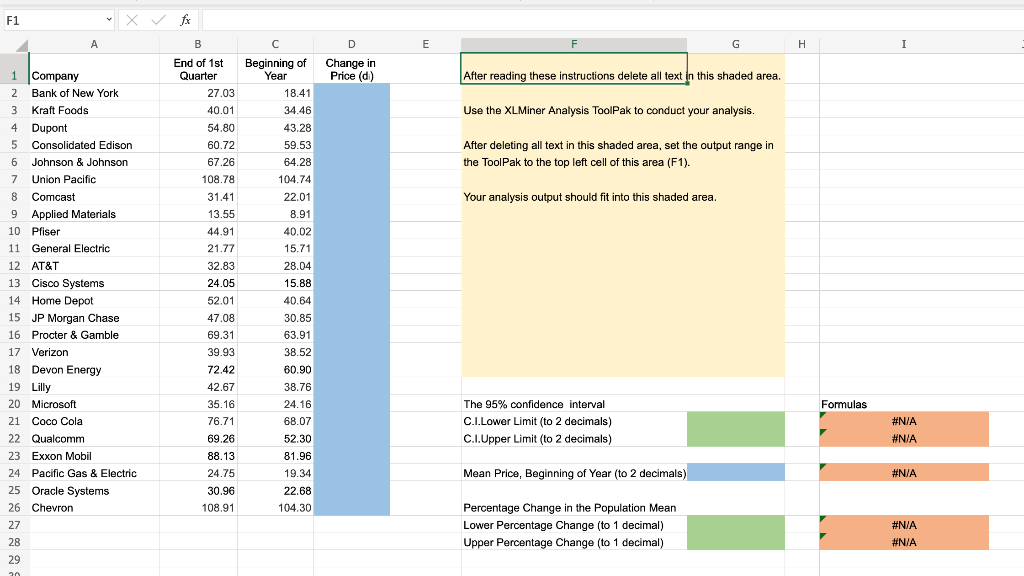Viewport: 1024px width, 576px height.
Task: Select row 13 header
Action: coord(14,283)
